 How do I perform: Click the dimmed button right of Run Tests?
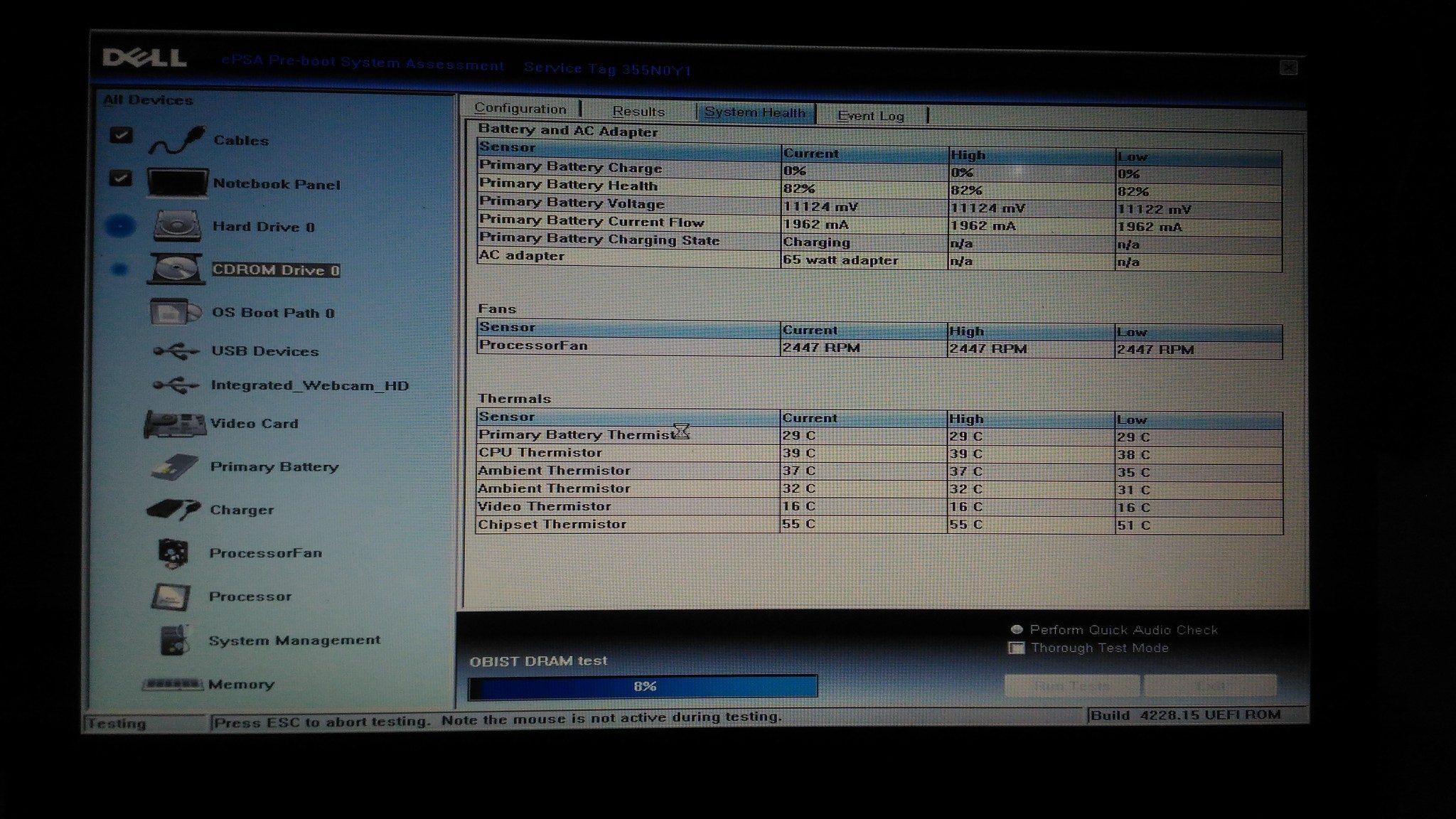(1210, 686)
